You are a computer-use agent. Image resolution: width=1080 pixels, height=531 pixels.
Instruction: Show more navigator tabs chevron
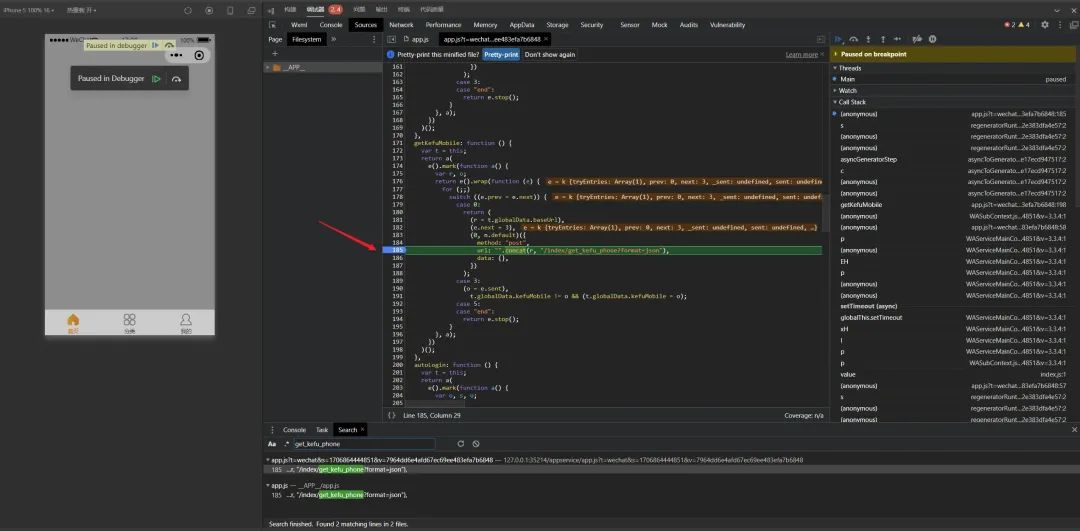pyautogui.click(x=334, y=39)
